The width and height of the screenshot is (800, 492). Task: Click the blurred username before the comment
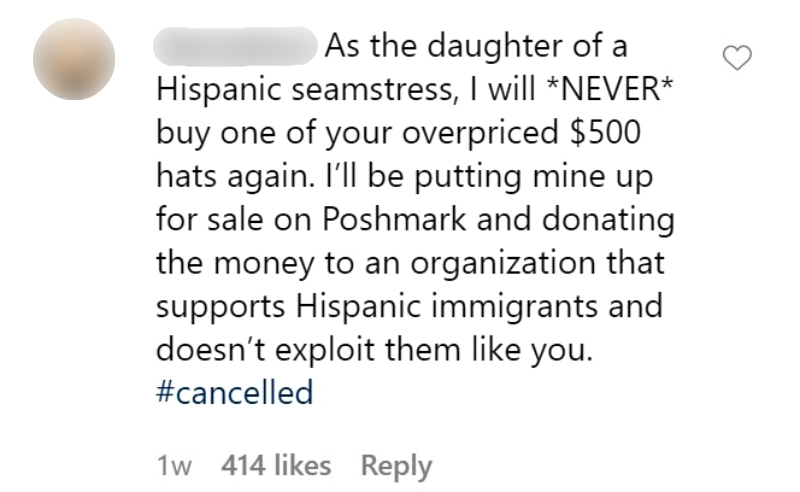235,46
